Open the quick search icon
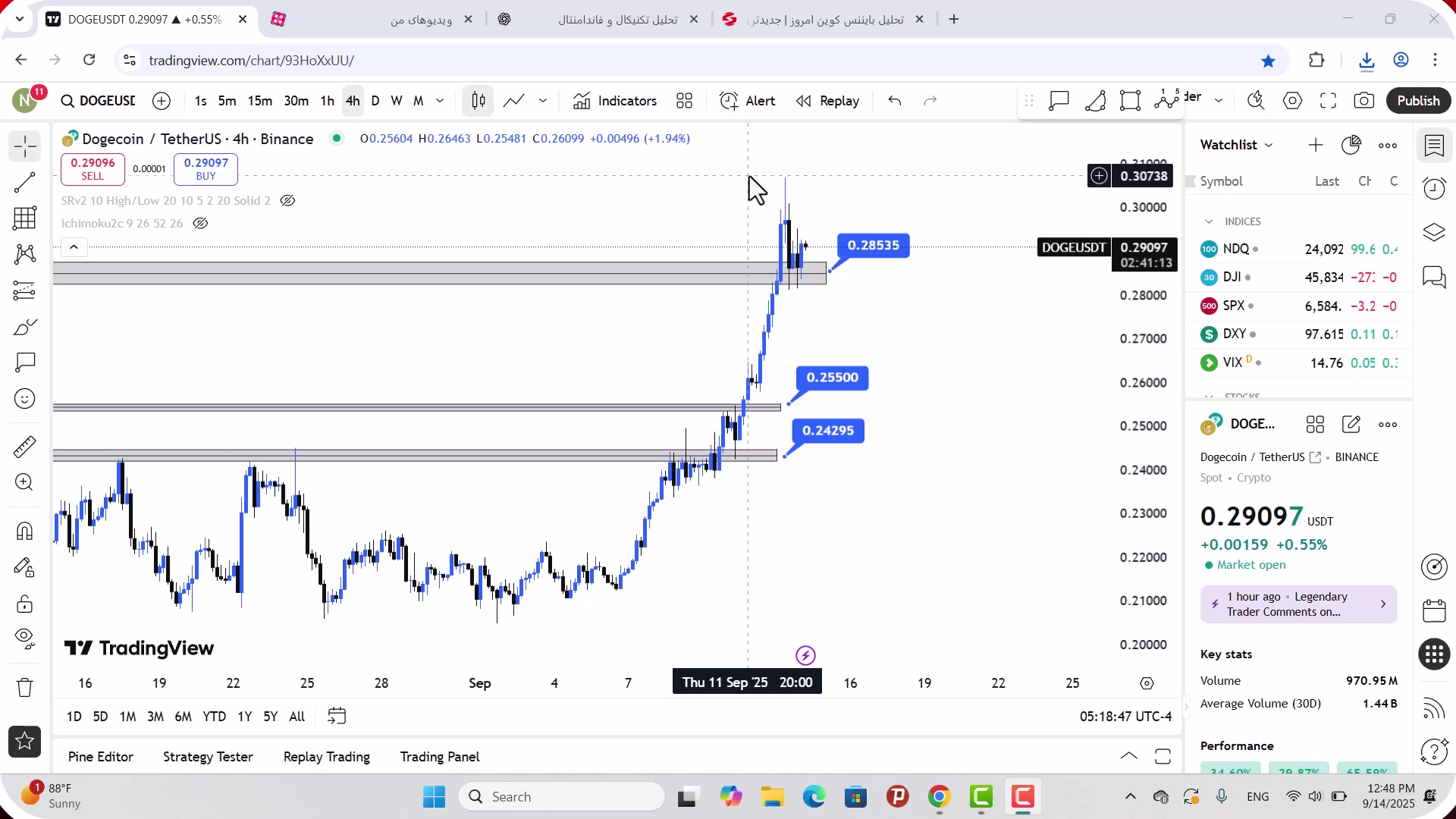The width and height of the screenshot is (1456, 819). (x=1256, y=101)
